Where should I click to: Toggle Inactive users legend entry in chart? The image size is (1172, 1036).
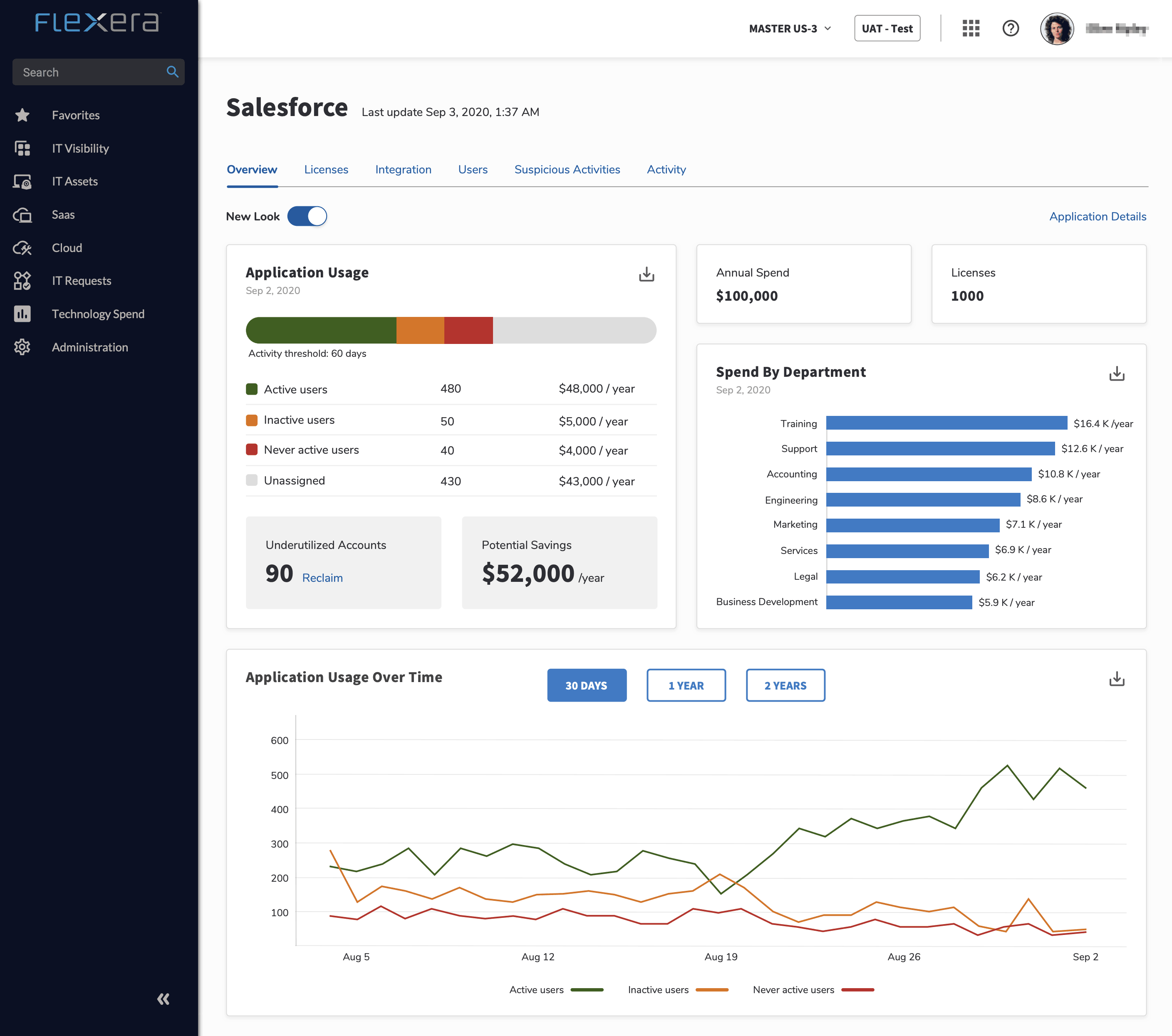point(678,989)
